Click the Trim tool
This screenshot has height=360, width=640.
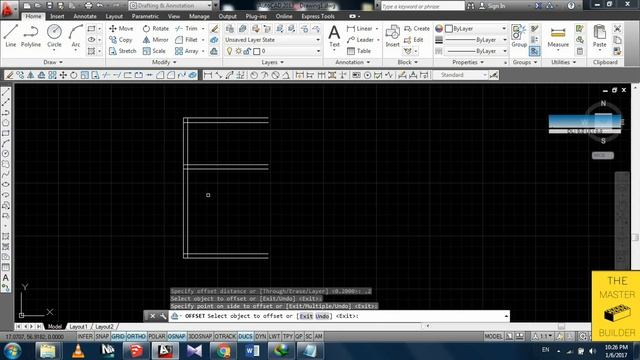(x=186, y=29)
